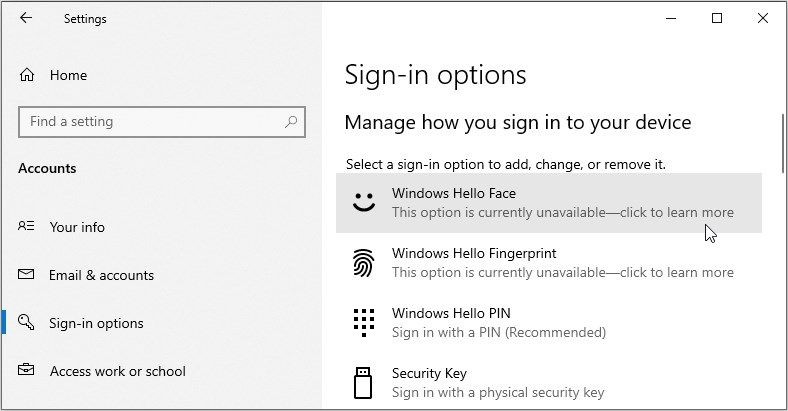788x411 pixels.
Task: Expand the Security Key option
Action: click(549, 382)
